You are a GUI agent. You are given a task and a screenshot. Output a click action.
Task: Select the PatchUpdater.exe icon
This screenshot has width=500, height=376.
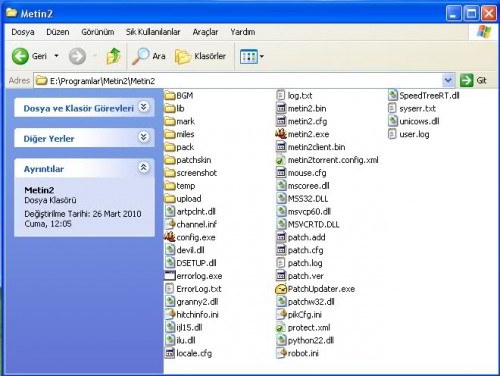coord(281,289)
